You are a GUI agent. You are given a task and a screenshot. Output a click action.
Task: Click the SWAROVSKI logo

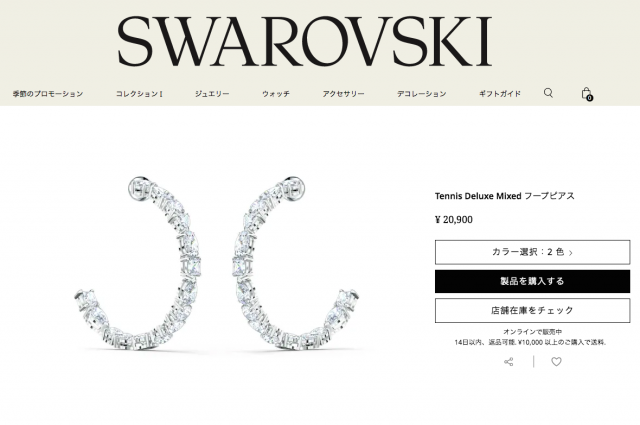pos(304,41)
